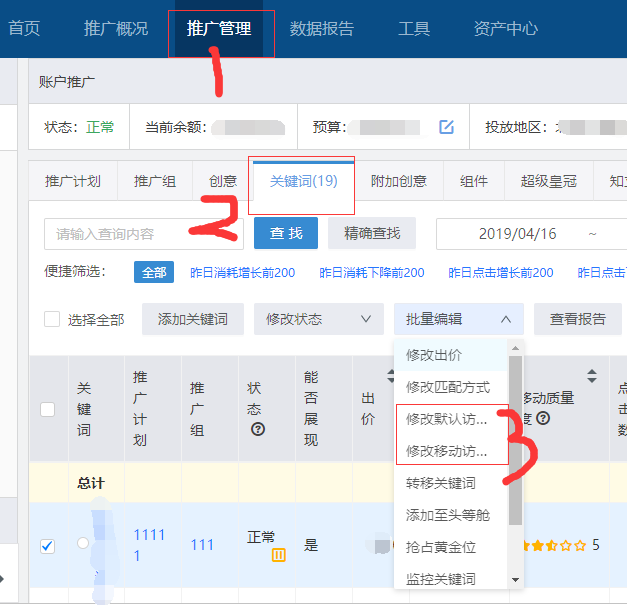Open 推广管理 in the top navigation
The width and height of the screenshot is (627, 605).
coord(220,28)
